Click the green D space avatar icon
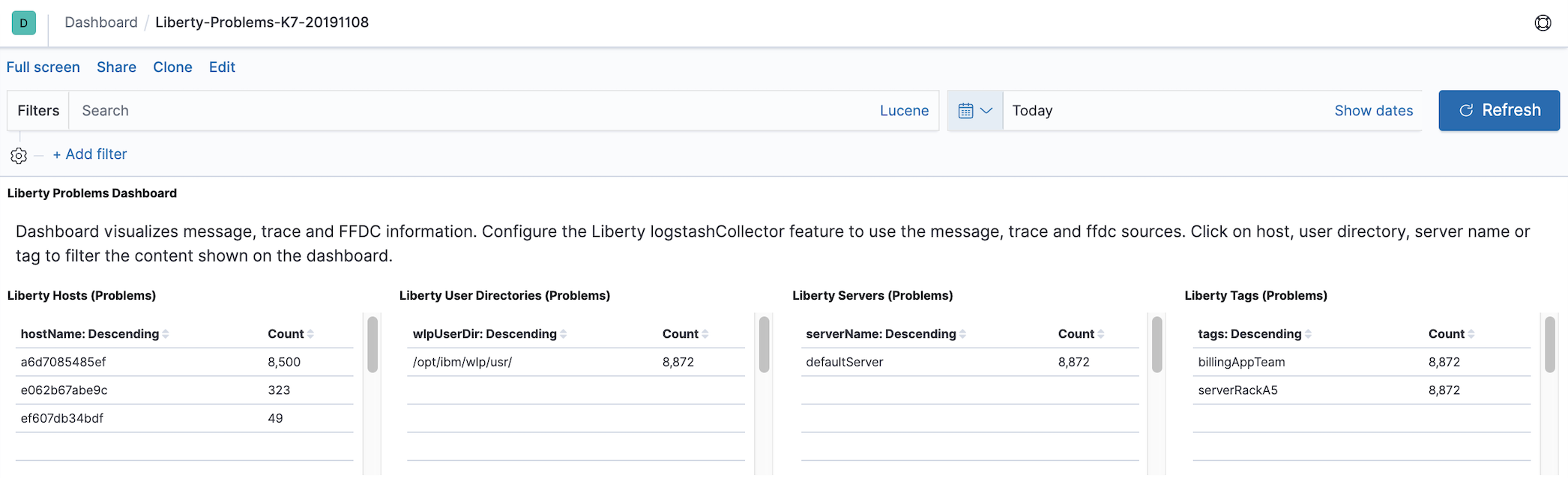The height and width of the screenshot is (478, 1568). pyautogui.click(x=23, y=23)
